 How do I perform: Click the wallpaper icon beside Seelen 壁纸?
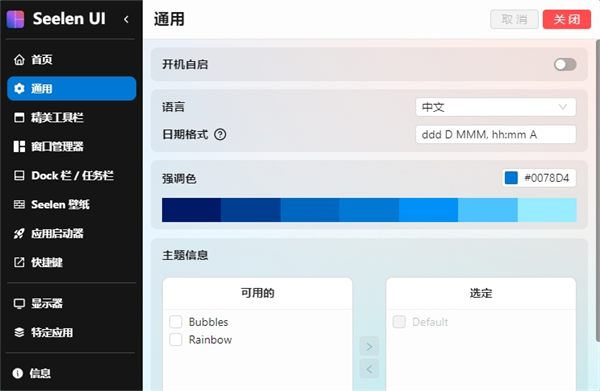tap(19, 204)
